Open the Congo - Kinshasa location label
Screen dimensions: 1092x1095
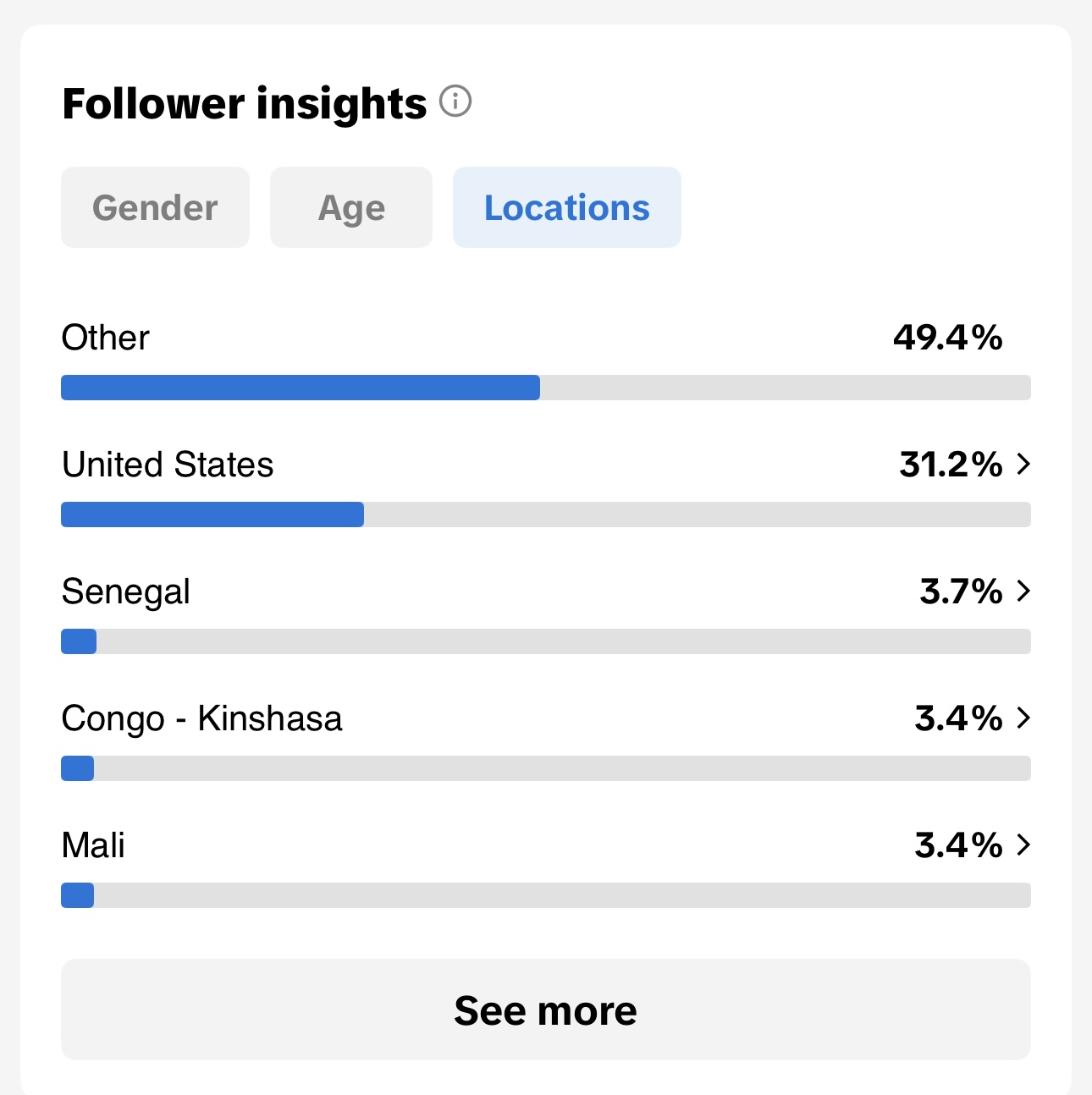point(202,719)
